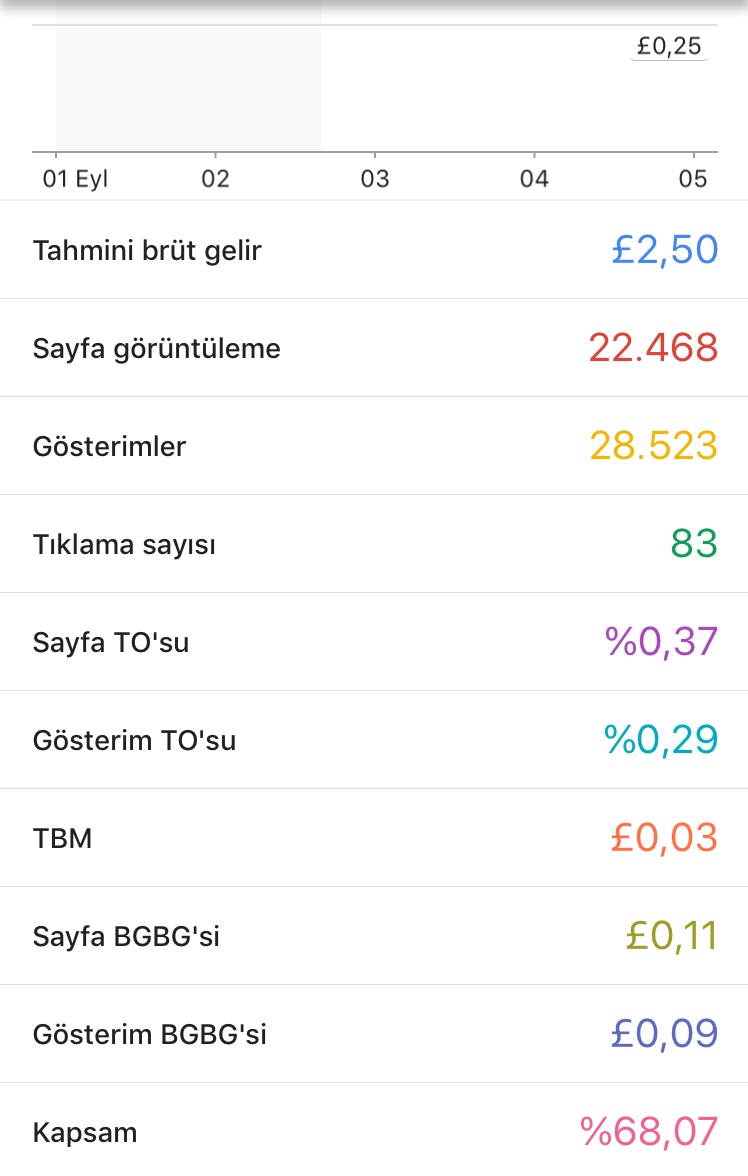Tap the %0,37 page CTR value
Image resolution: width=748 pixels, height=1176 pixels.
pos(662,642)
